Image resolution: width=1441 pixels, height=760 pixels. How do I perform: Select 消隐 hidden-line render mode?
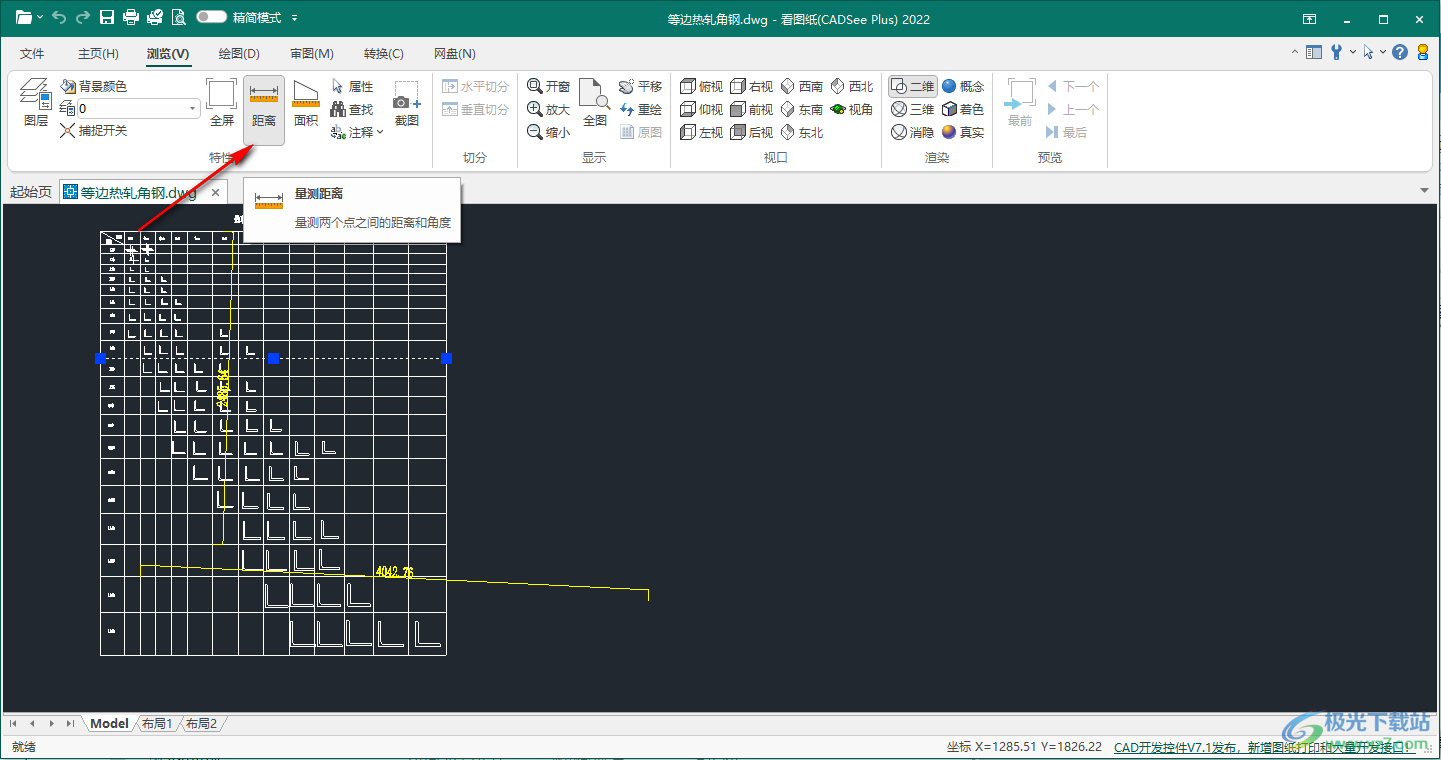tap(913, 132)
